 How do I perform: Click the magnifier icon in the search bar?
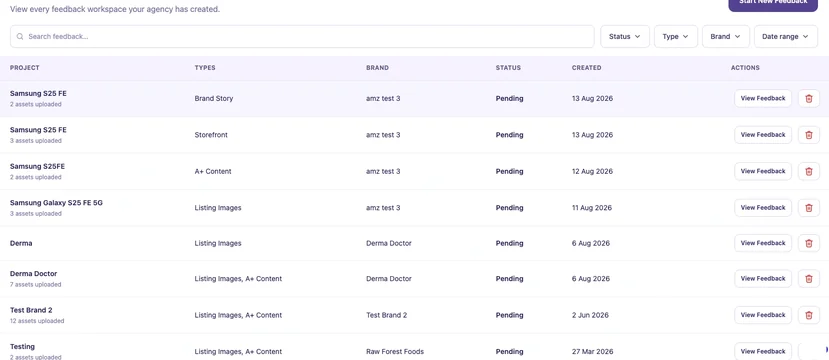point(20,36)
